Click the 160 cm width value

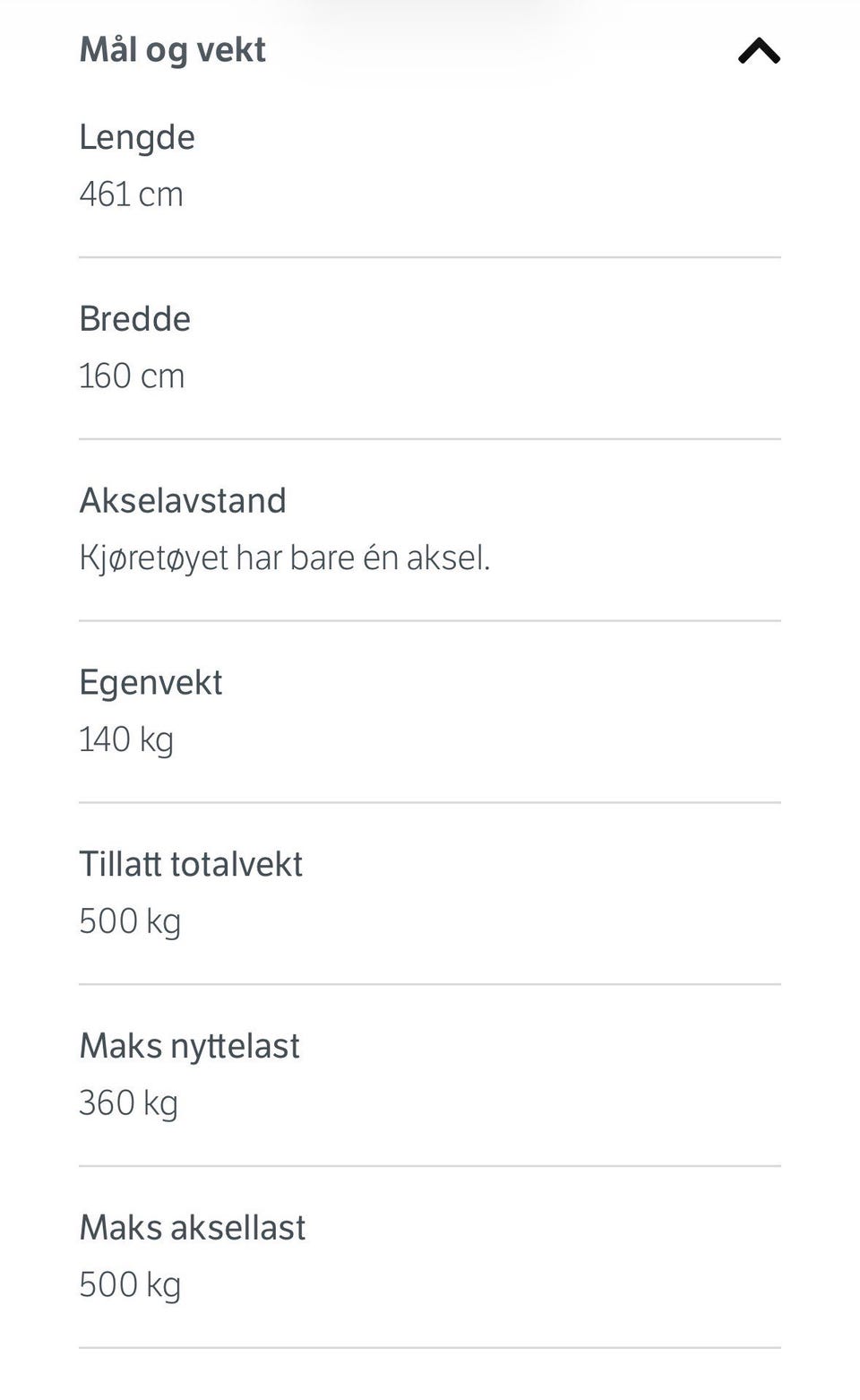[132, 376]
